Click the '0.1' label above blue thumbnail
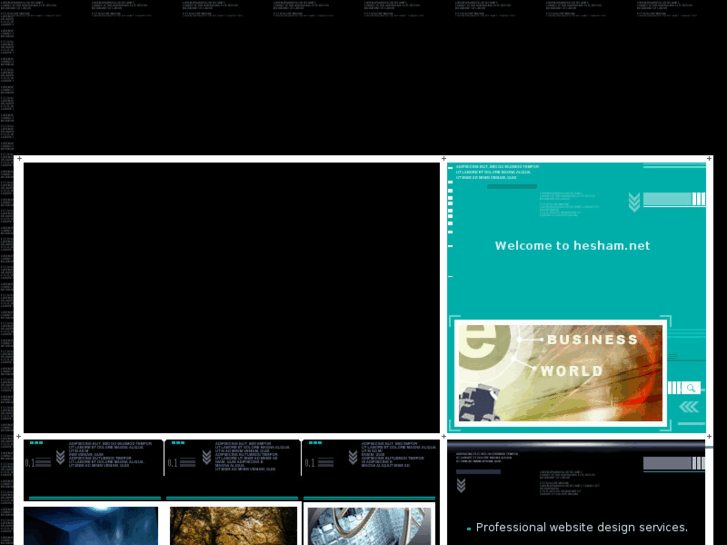Screen dimensions: 727x545 30,463
